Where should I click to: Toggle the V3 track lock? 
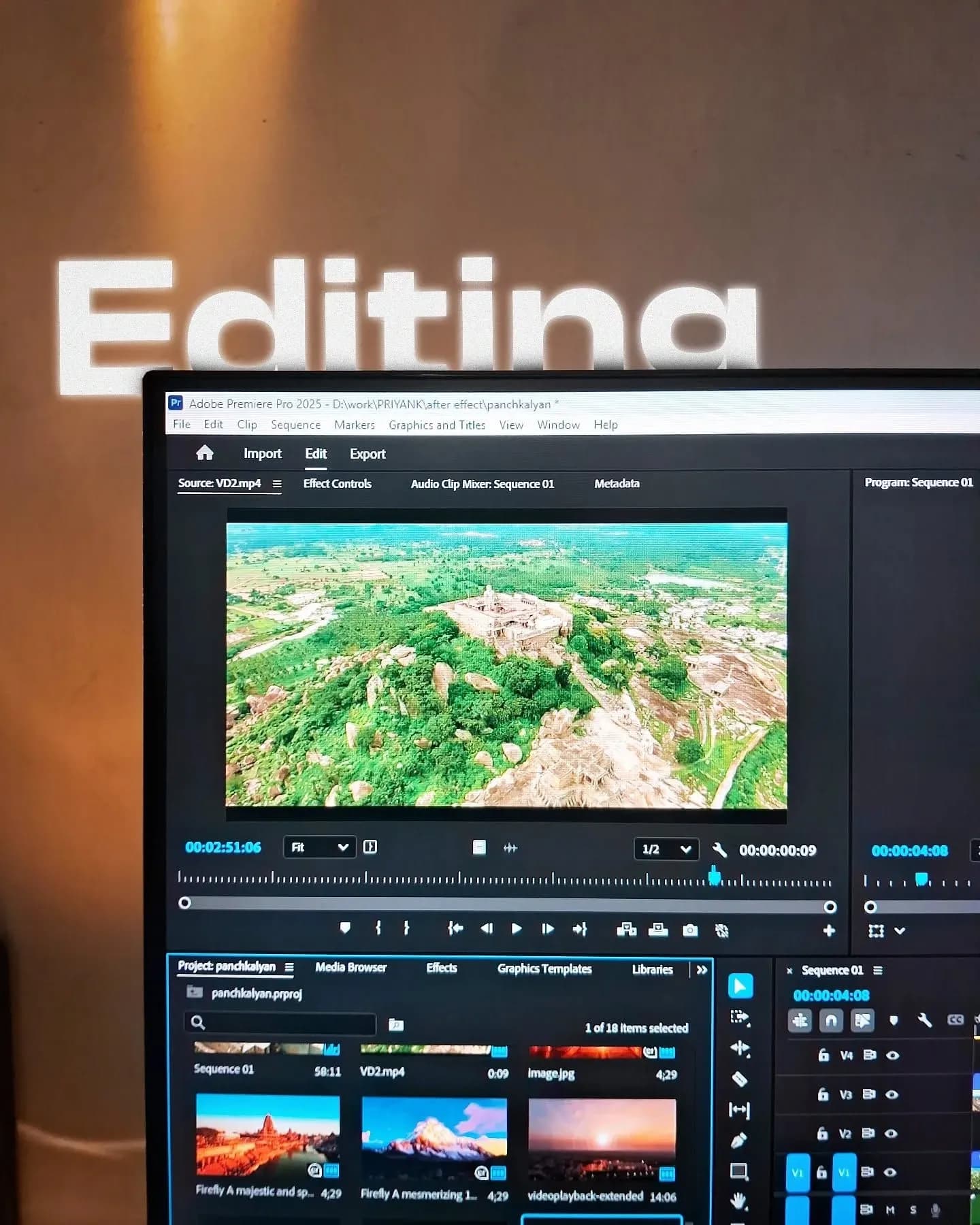pyautogui.click(x=823, y=1094)
